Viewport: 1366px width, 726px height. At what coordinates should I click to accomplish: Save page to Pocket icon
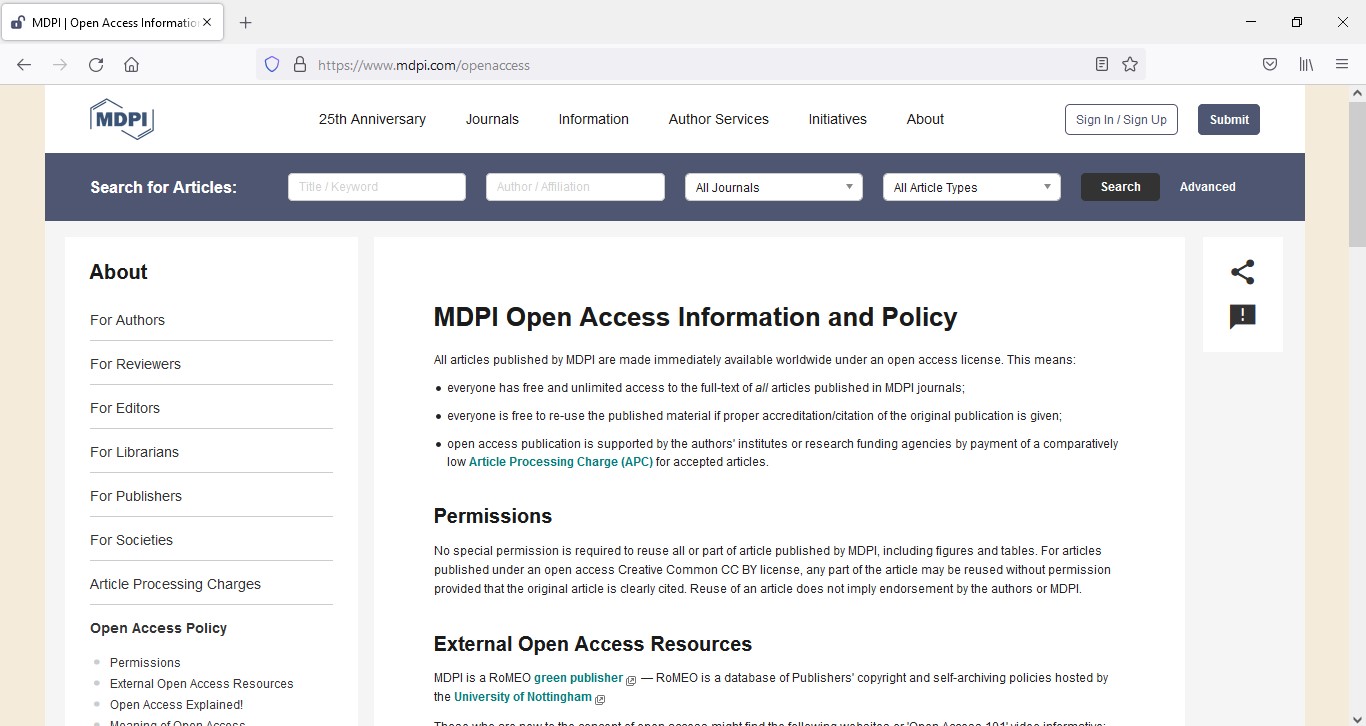click(1270, 65)
